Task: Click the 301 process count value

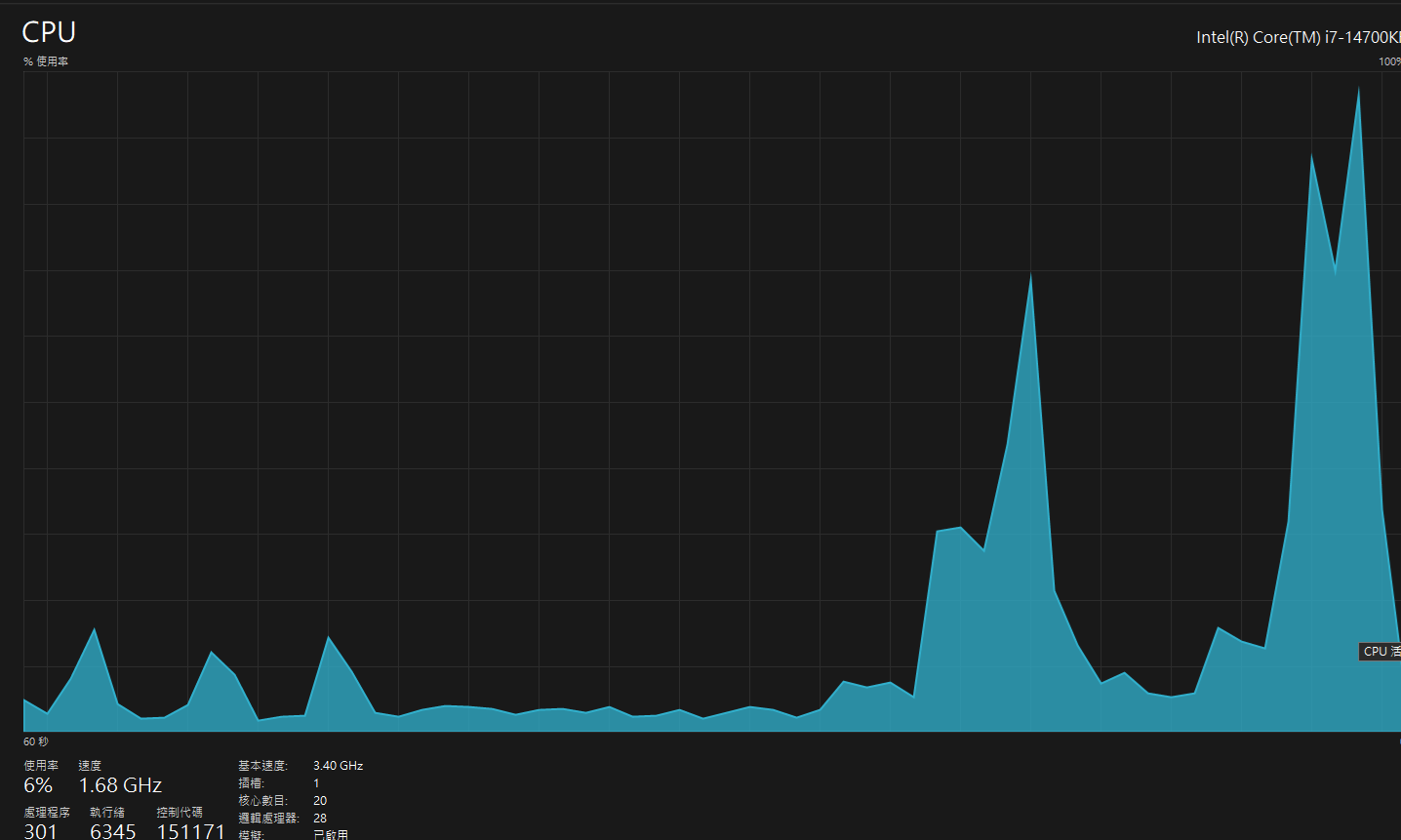Action: (x=41, y=831)
